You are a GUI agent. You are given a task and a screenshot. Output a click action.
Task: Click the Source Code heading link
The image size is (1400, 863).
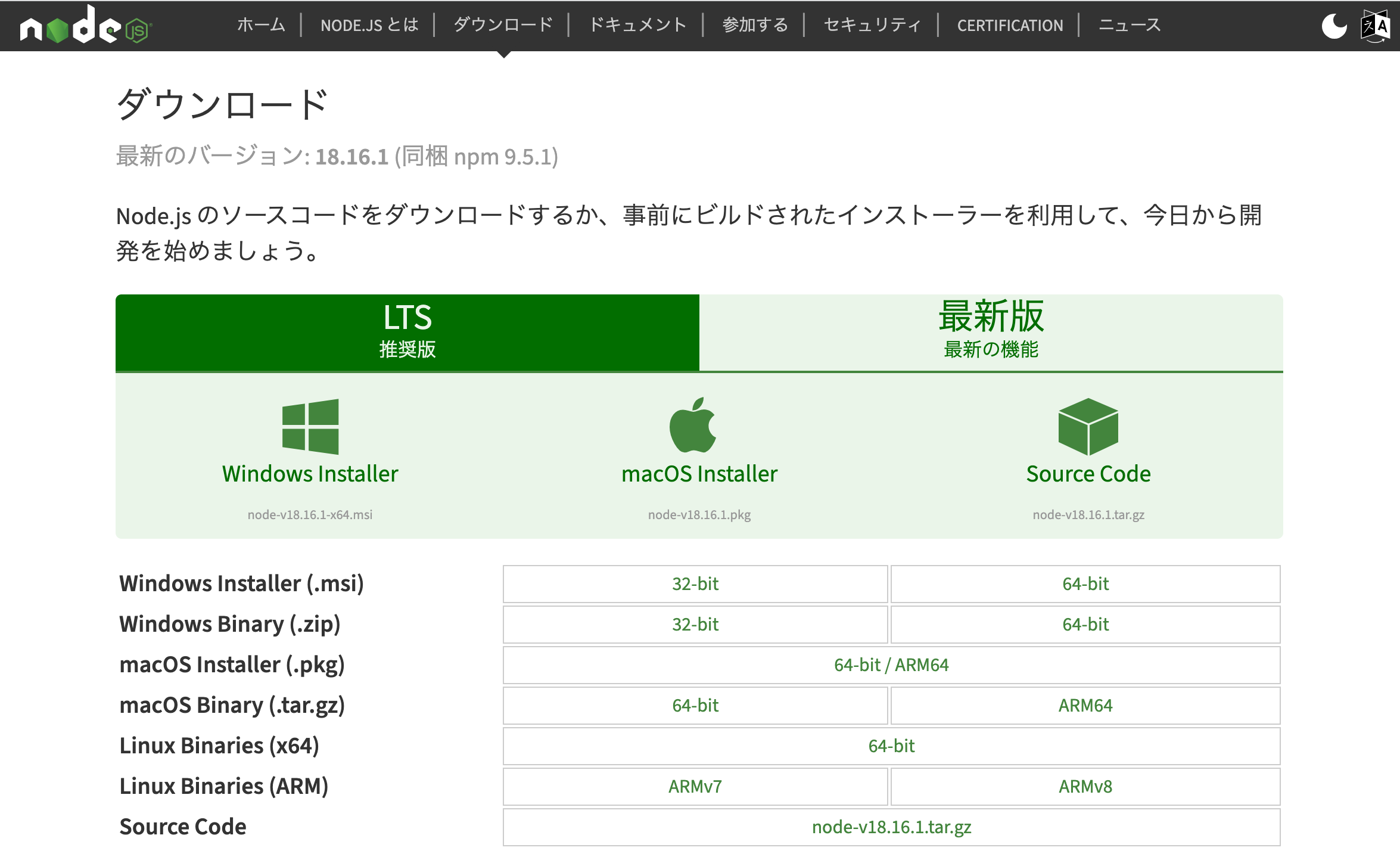(1088, 474)
